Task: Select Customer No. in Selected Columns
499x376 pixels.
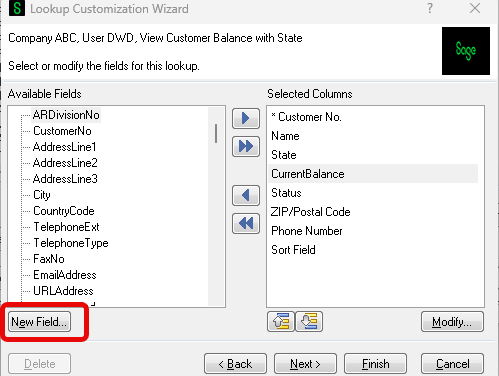Action: [x=373, y=117]
